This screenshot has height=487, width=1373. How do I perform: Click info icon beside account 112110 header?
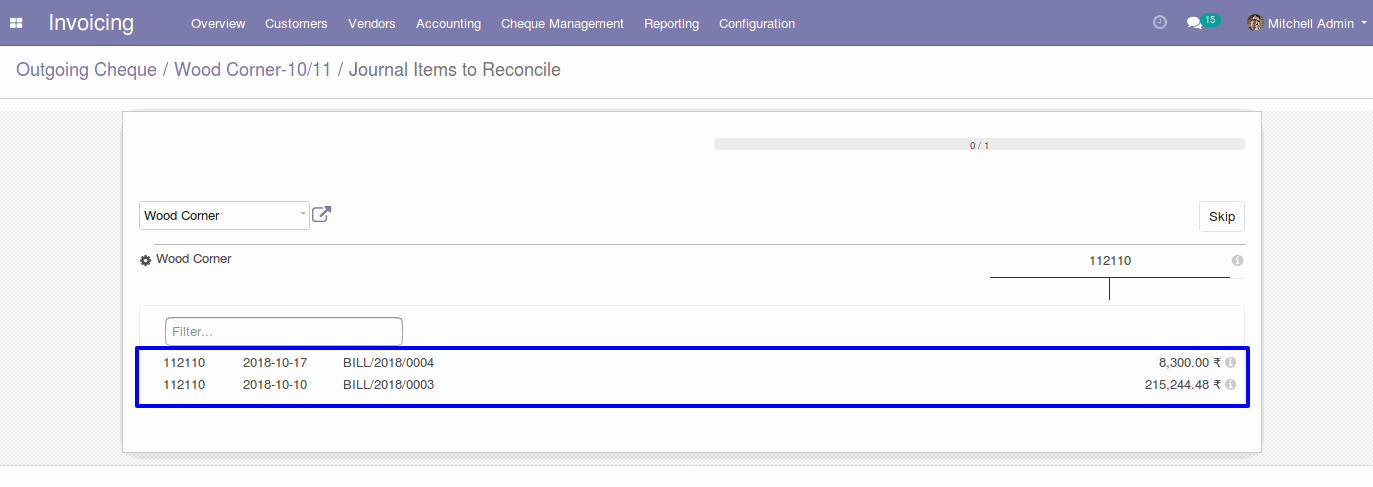click(x=1237, y=260)
